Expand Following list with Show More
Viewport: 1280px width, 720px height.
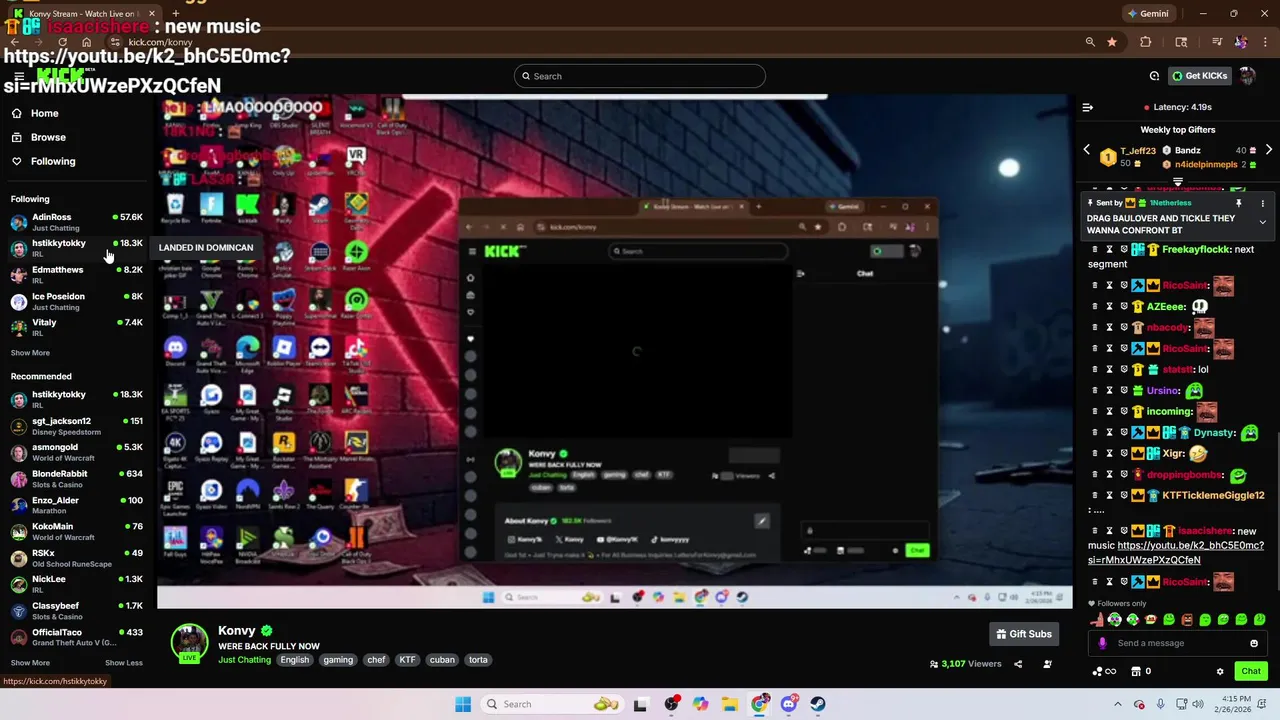click(x=30, y=353)
